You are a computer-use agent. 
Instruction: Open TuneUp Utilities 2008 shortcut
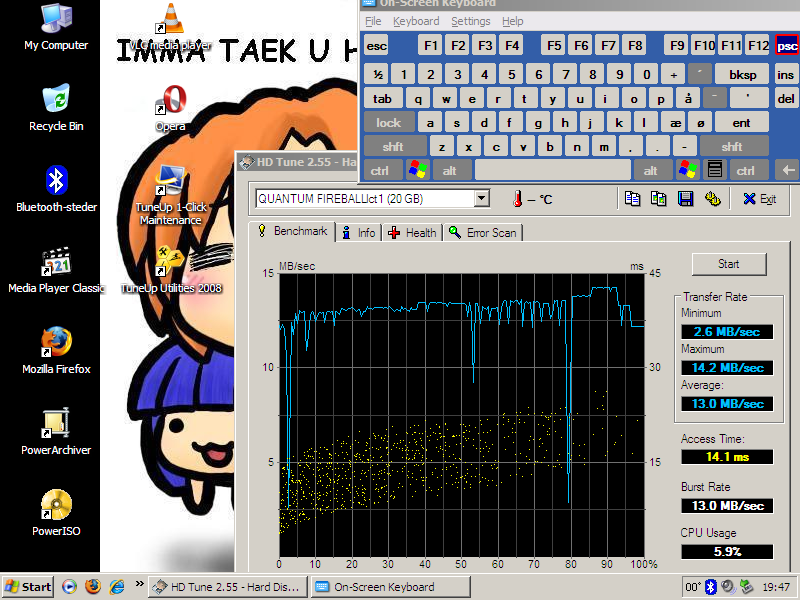coord(170,270)
